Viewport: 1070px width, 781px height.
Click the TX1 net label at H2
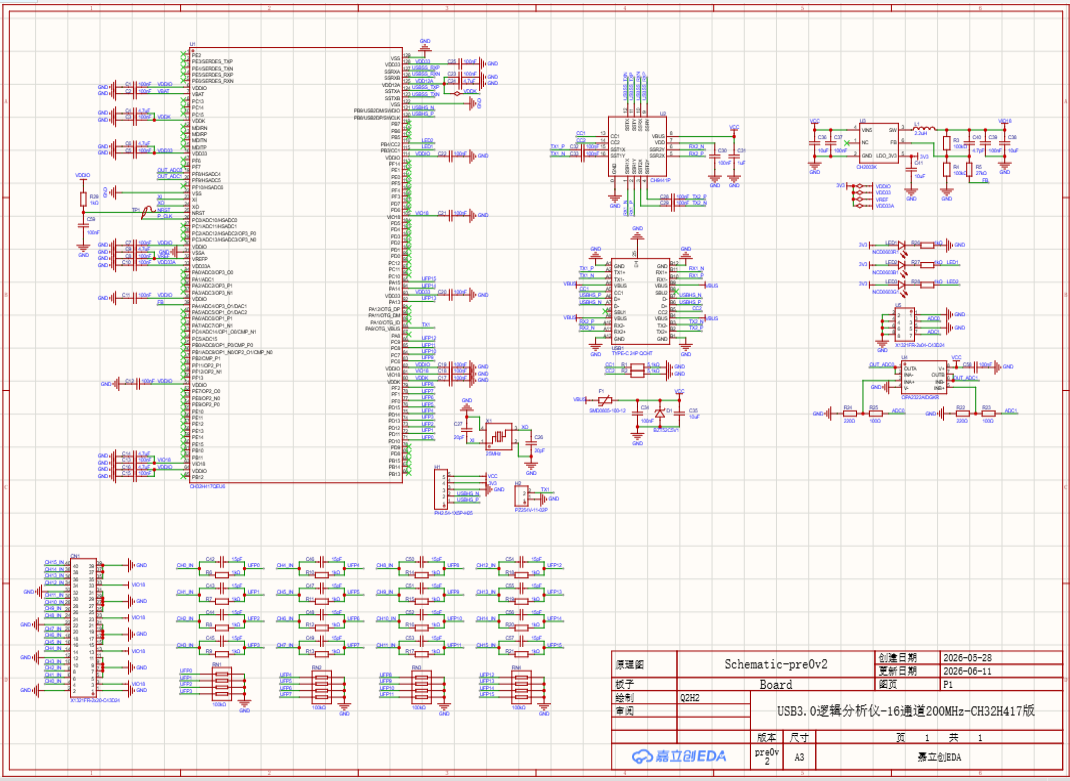coord(545,489)
